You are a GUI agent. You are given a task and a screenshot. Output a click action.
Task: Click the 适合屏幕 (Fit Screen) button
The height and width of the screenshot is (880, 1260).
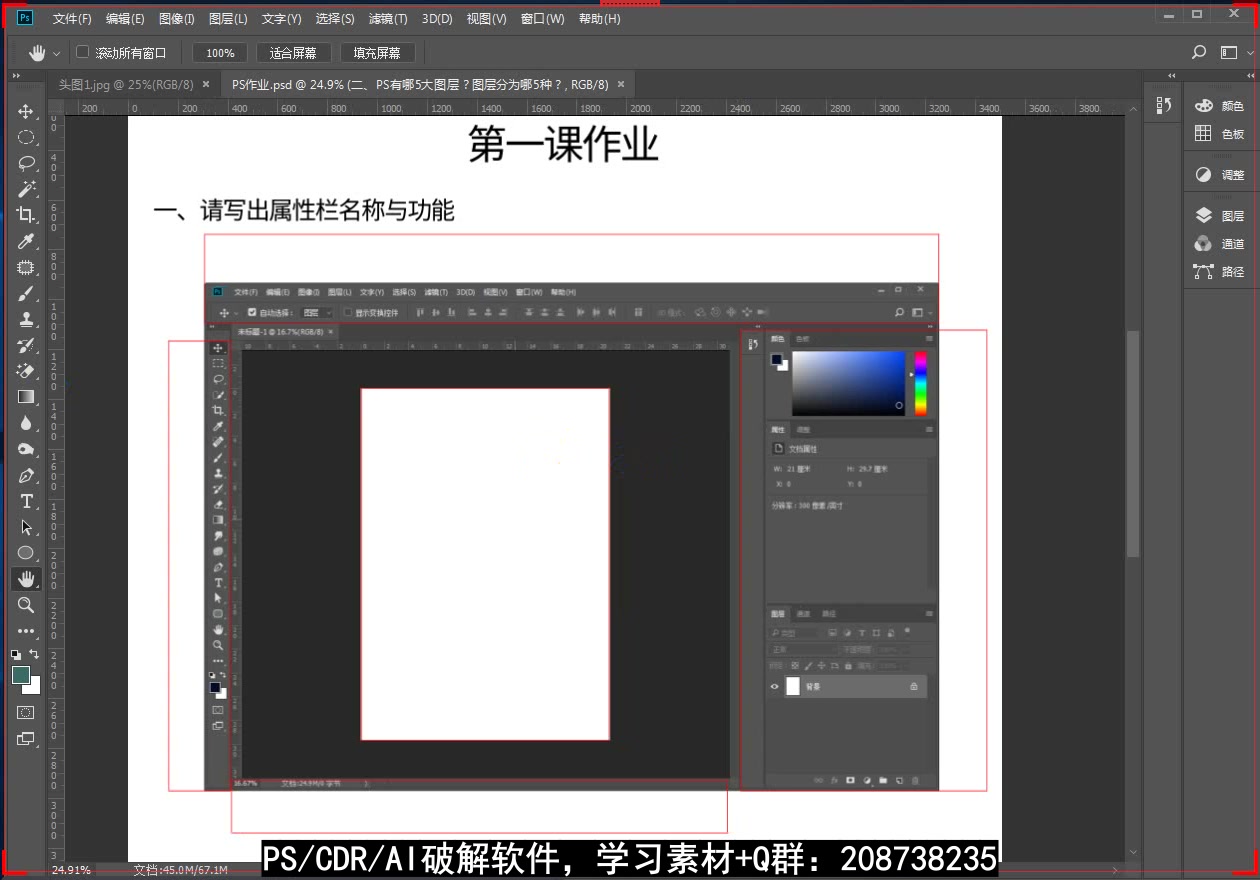(293, 52)
